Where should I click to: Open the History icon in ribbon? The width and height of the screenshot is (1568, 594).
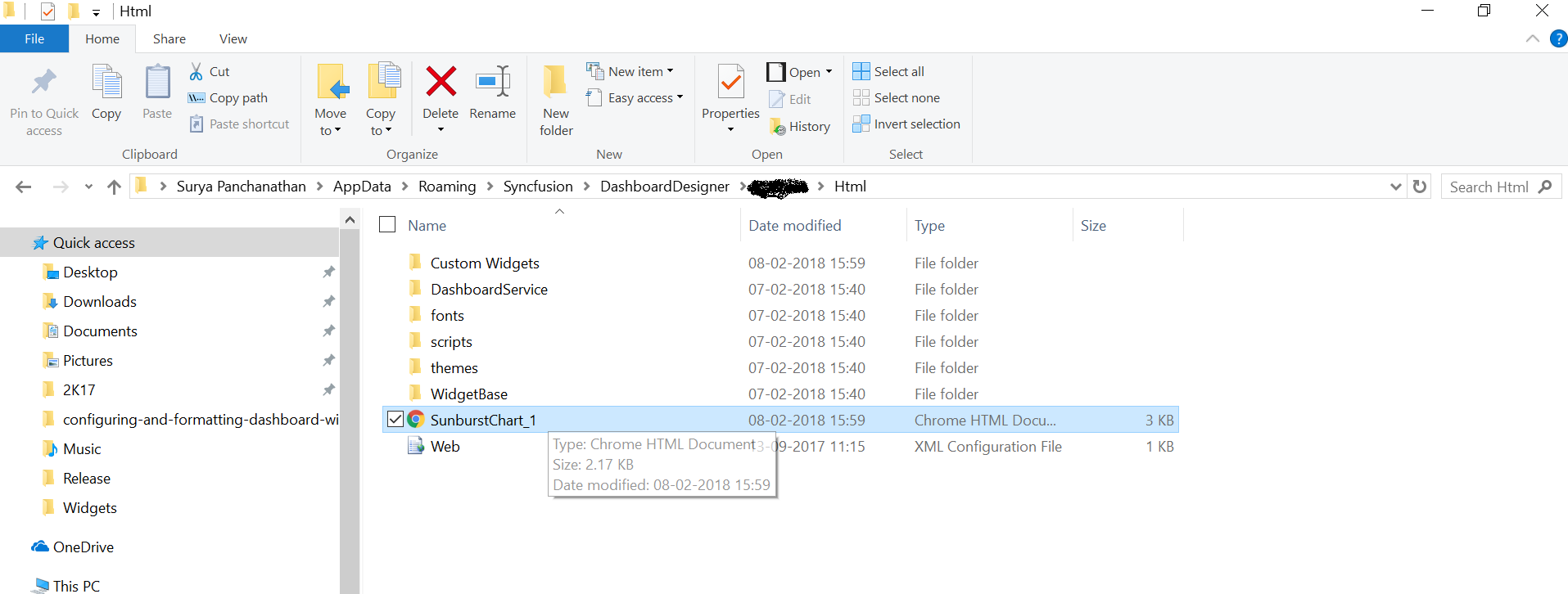coord(777,127)
